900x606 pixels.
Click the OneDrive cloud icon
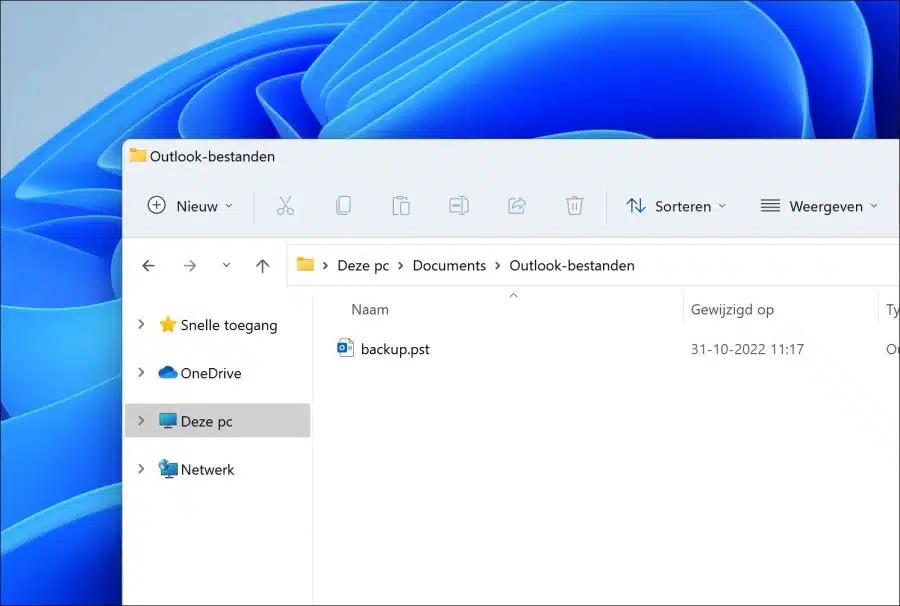[x=168, y=372]
